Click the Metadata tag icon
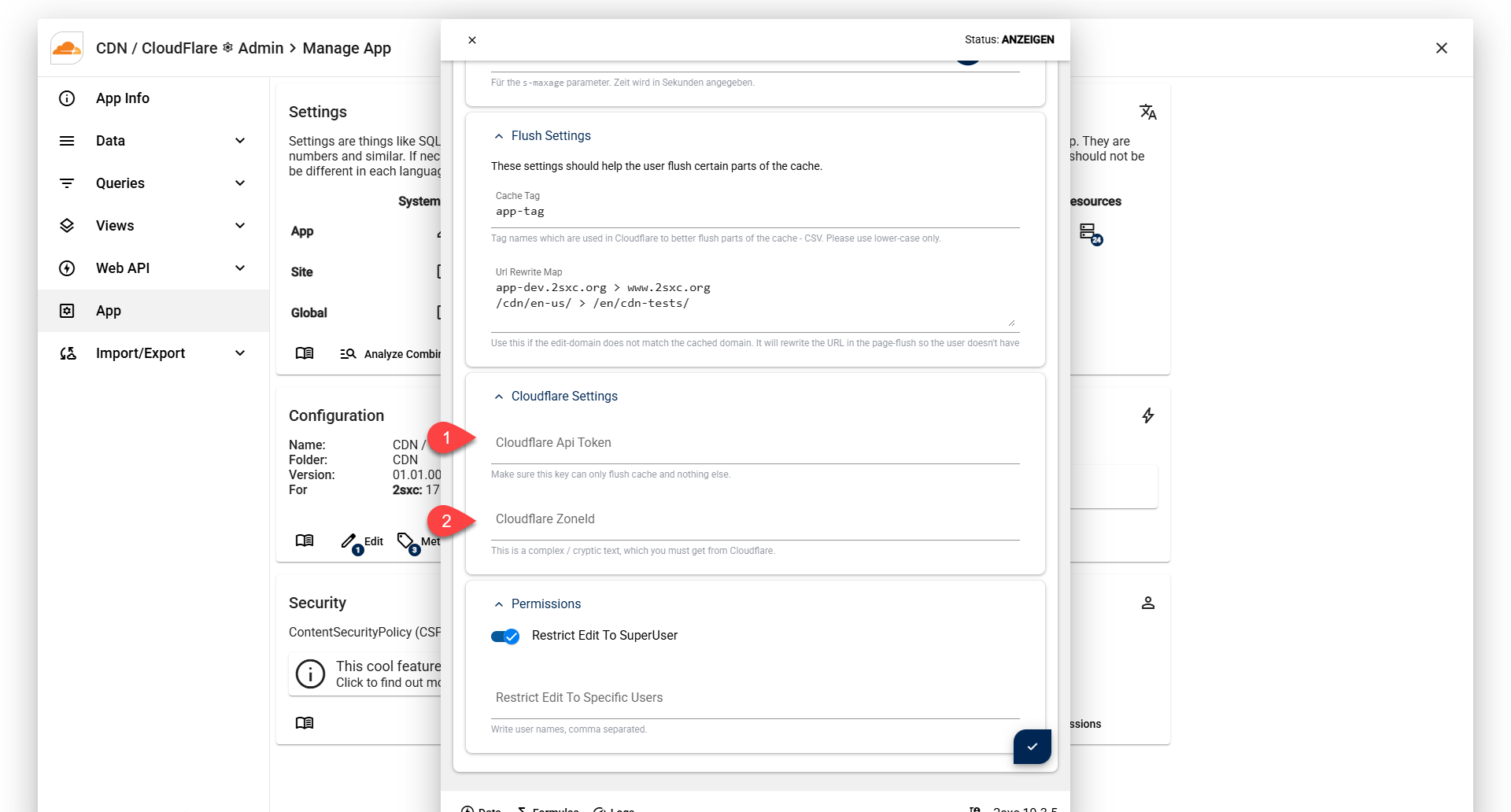The width and height of the screenshot is (1511, 812). tap(406, 541)
